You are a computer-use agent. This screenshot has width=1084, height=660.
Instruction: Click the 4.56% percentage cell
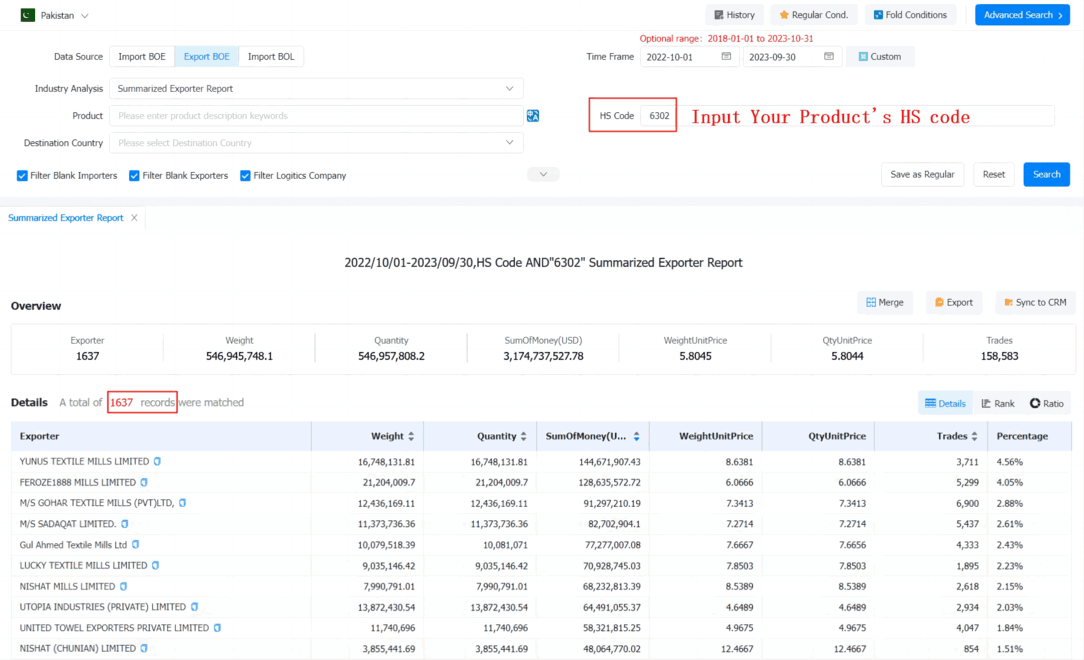[1009, 462]
